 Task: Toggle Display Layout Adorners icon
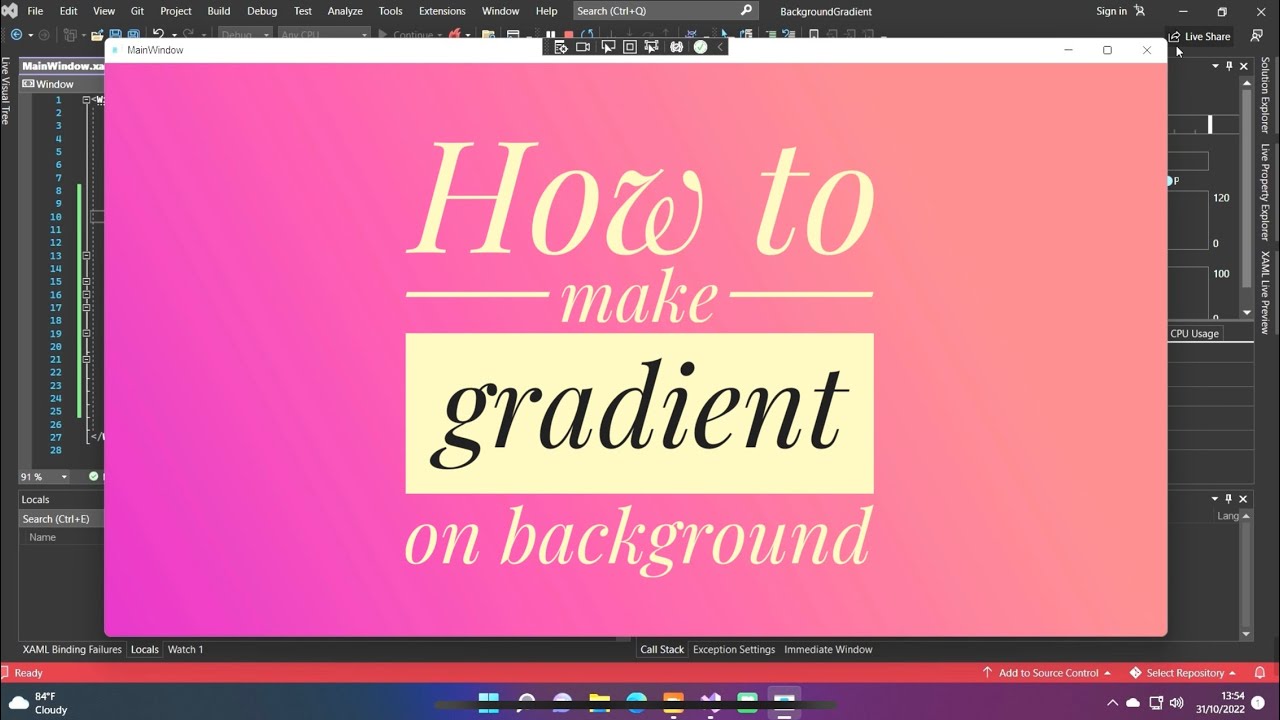point(630,47)
